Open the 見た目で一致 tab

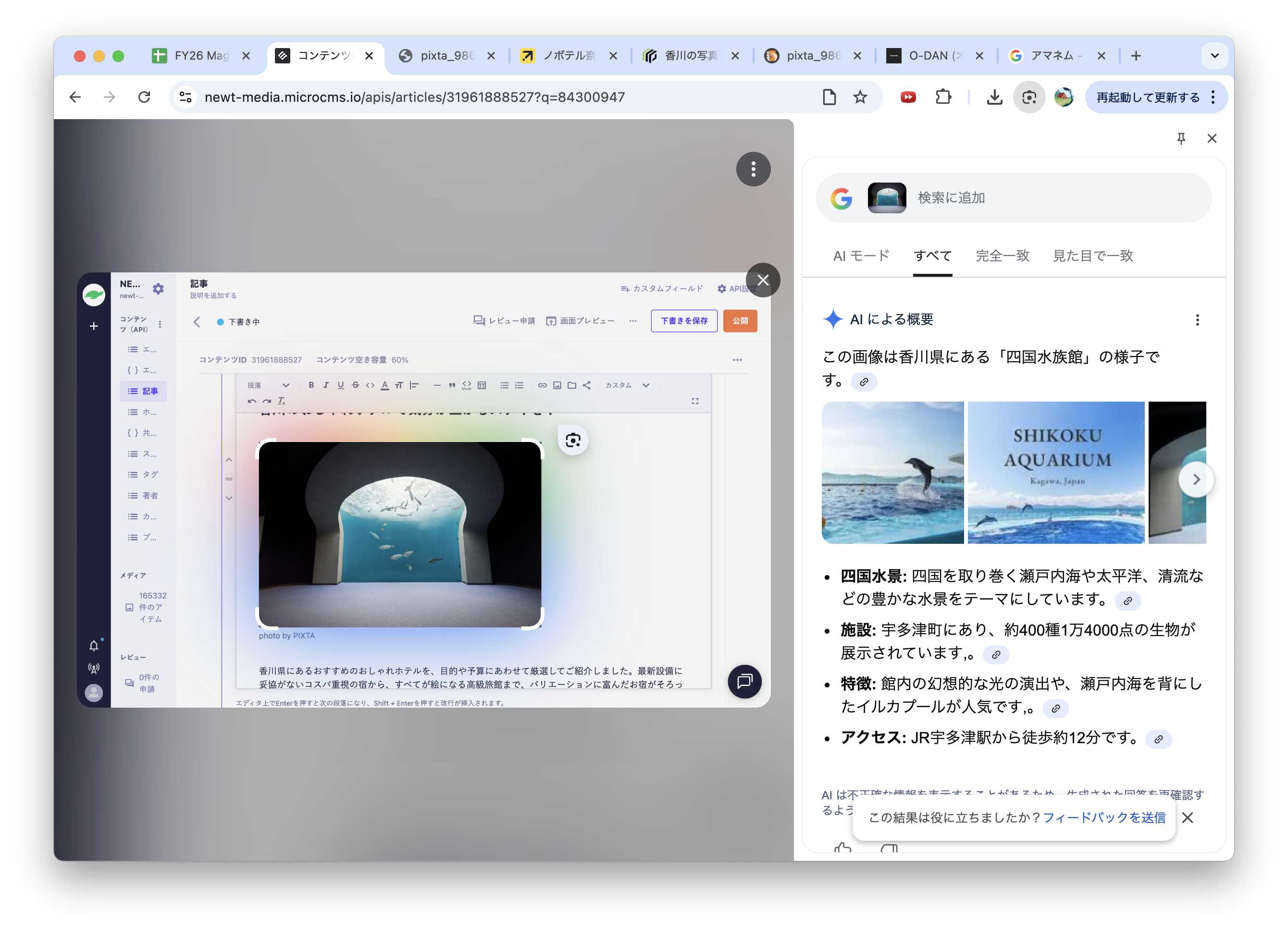1093,256
